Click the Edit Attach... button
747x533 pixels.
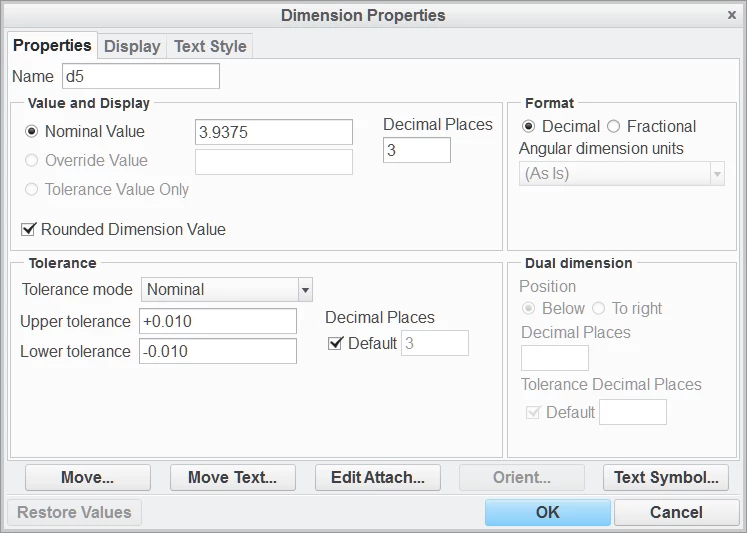tap(378, 477)
